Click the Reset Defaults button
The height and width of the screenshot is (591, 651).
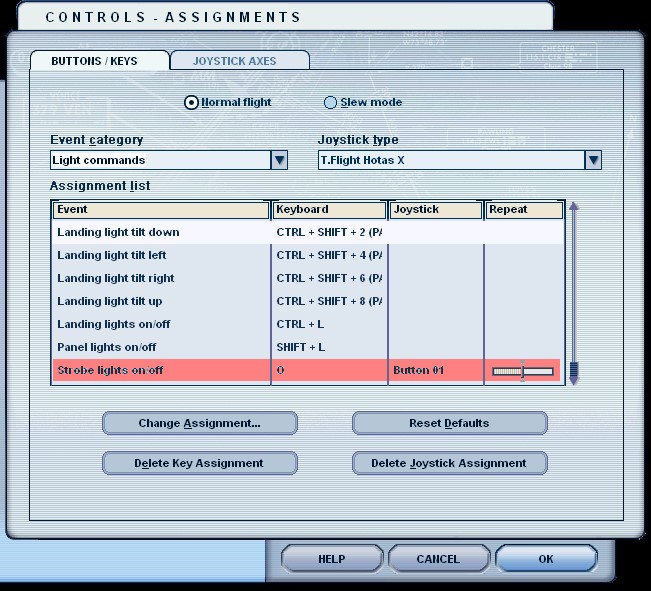(x=449, y=423)
